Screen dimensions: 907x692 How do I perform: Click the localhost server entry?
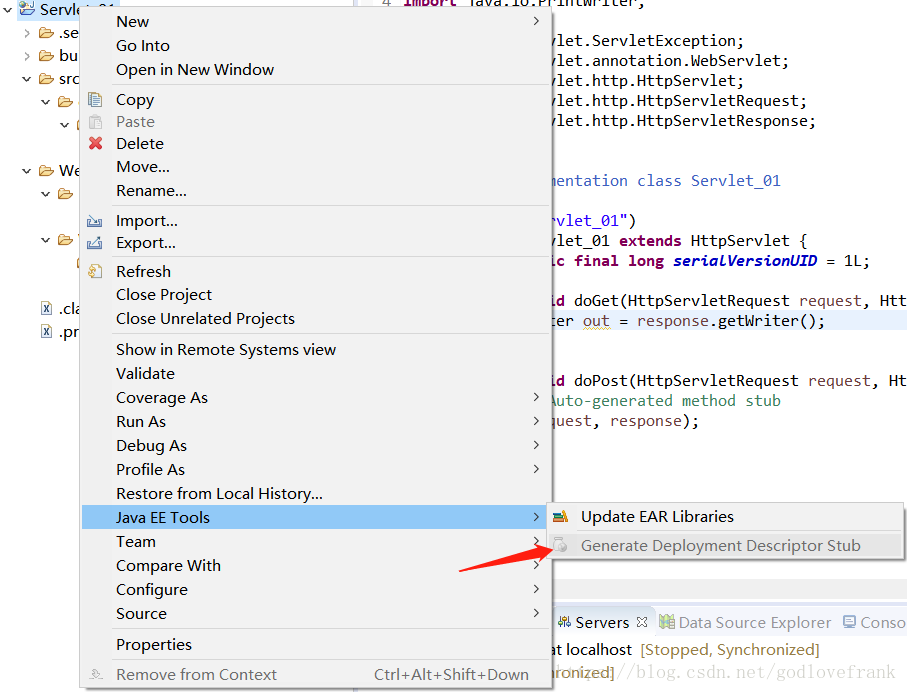[686, 650]
